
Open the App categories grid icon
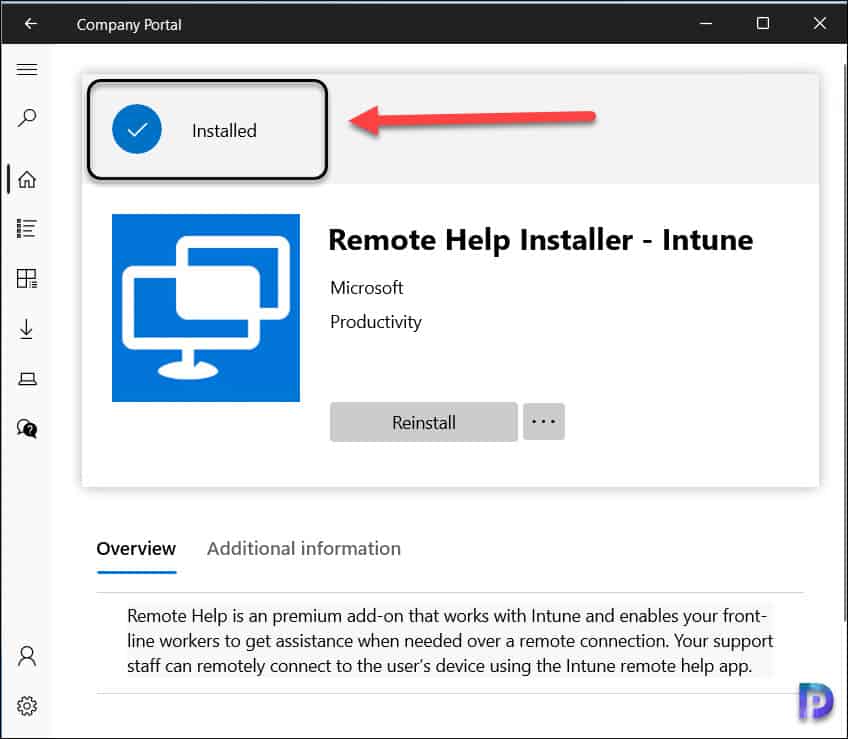pyautogui.click(x=27, y=278)
